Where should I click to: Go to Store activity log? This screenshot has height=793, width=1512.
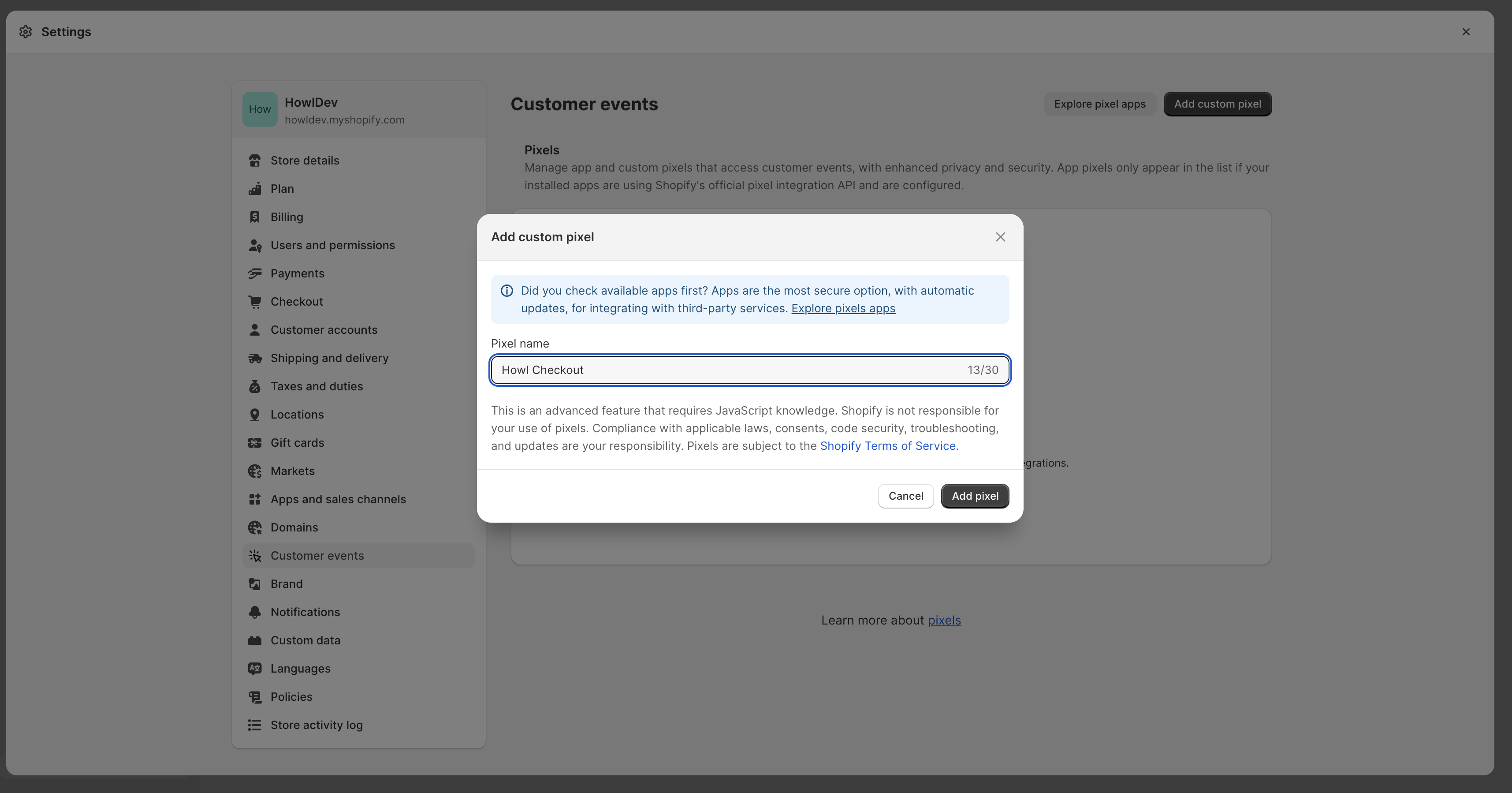point(317,725)
